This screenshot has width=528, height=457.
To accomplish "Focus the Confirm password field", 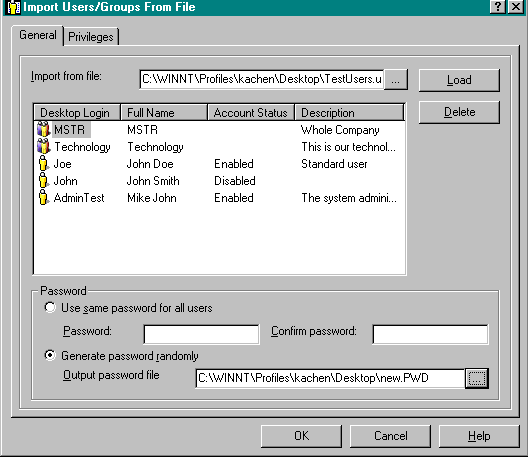I will tap(430, 334).
